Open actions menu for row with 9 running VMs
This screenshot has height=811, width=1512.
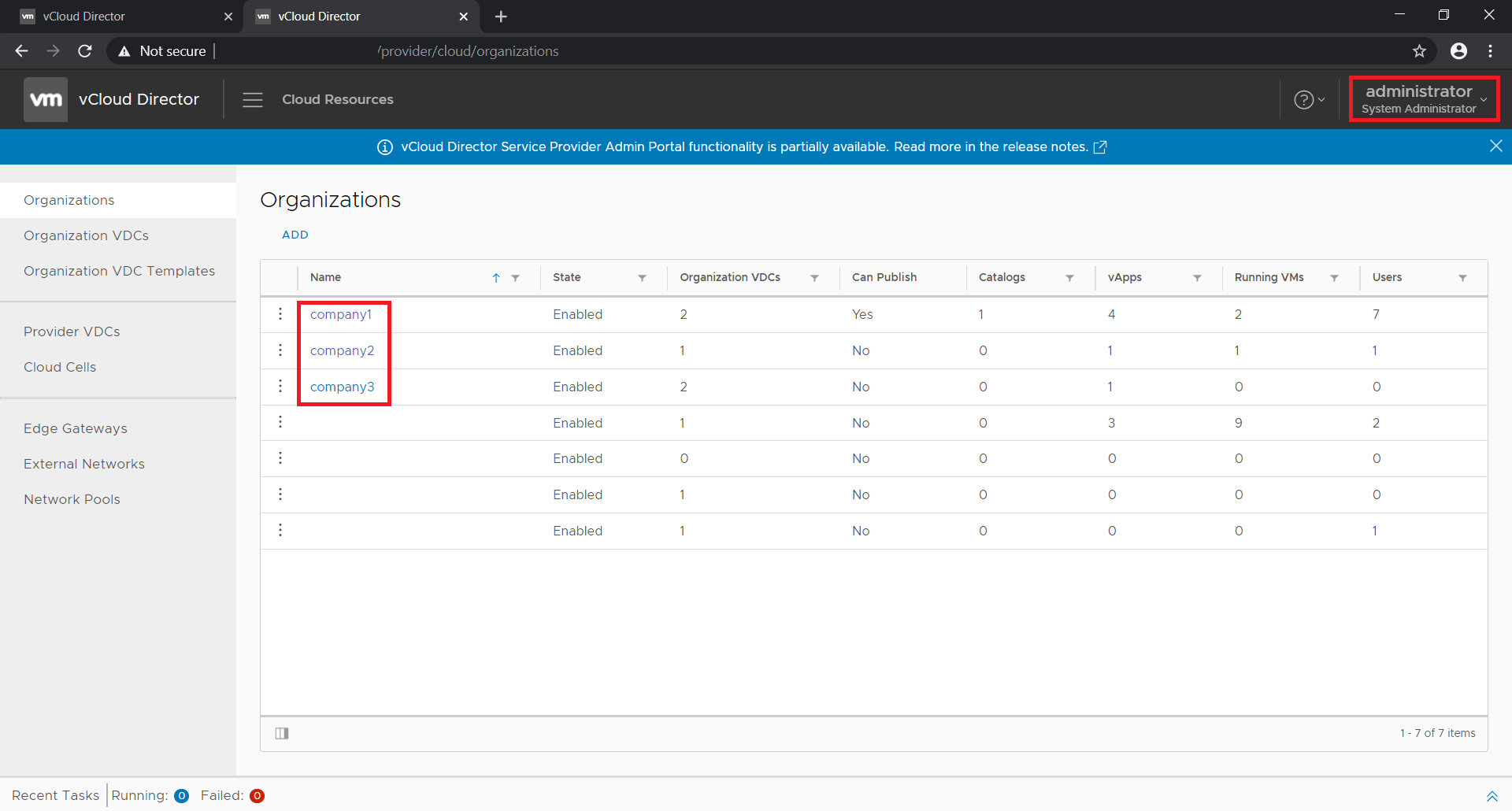pyautogui.click(x=280, y=423)
